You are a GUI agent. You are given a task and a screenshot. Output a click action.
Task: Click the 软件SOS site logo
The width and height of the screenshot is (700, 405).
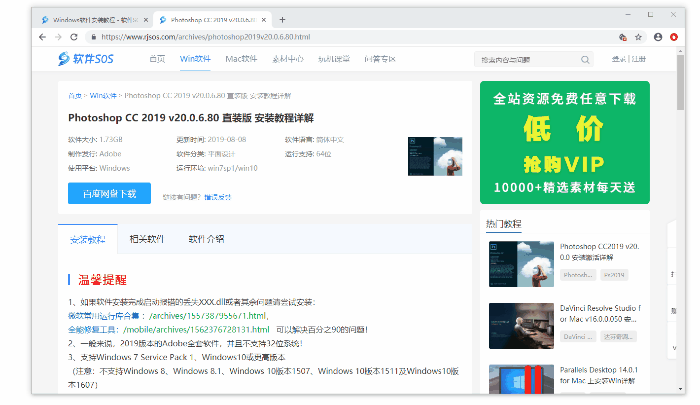click(x=86, y=58)
